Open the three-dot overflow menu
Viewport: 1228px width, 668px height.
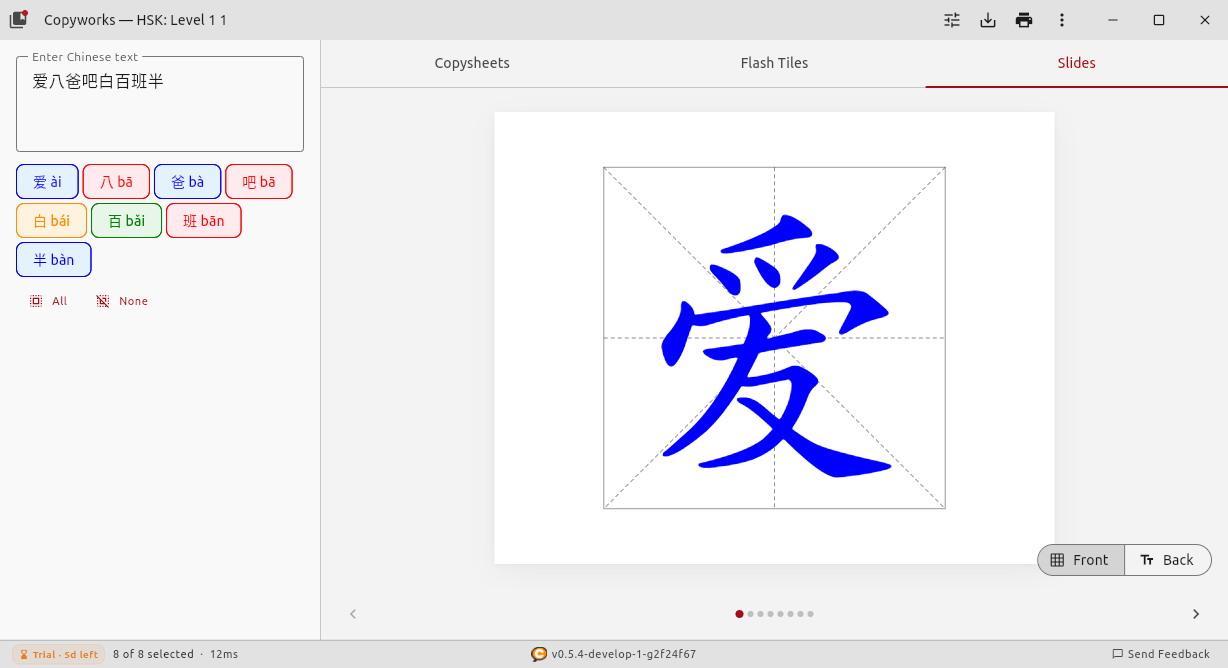click(x=1062, y=19)
